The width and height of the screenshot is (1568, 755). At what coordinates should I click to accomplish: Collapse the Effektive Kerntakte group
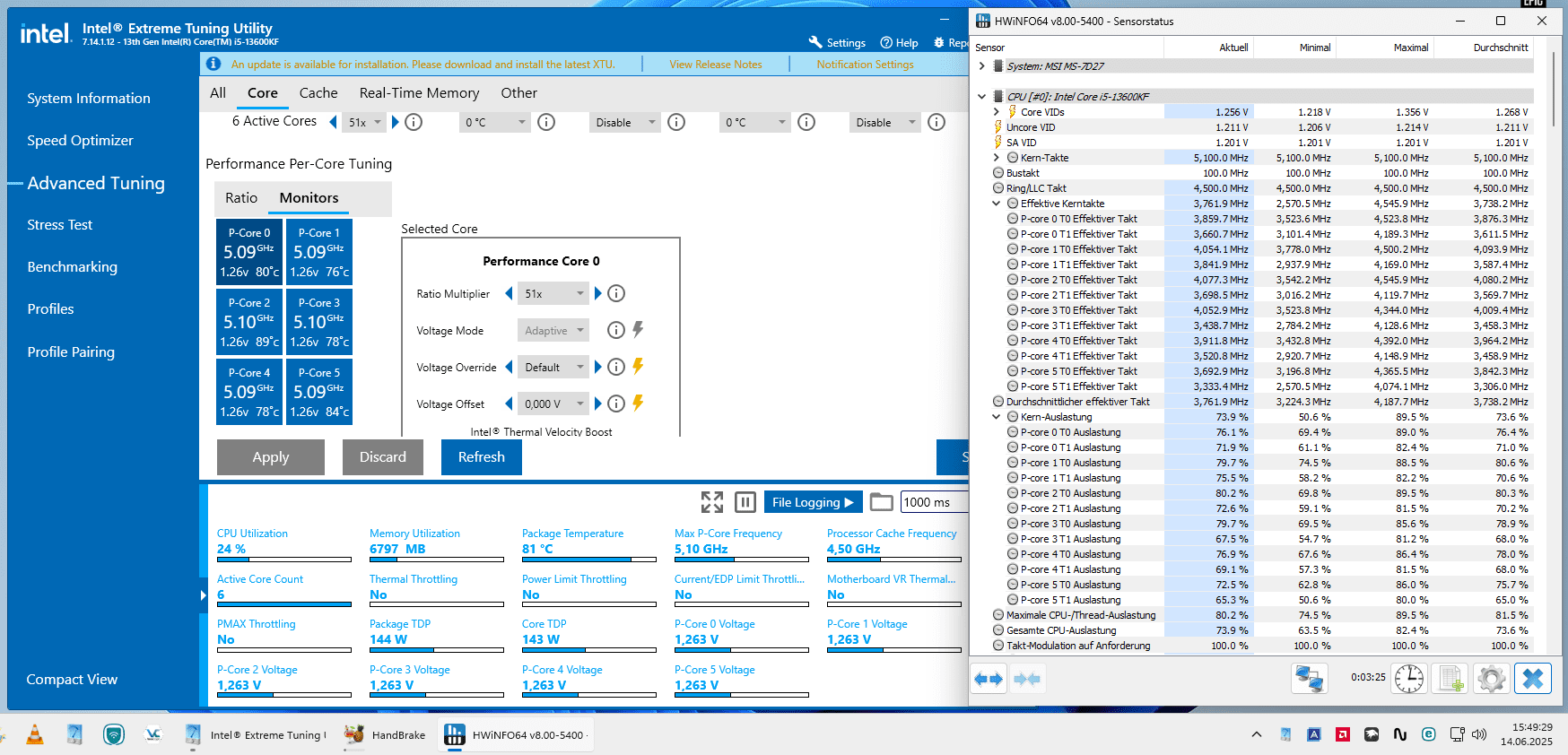[x=996, y=204]
